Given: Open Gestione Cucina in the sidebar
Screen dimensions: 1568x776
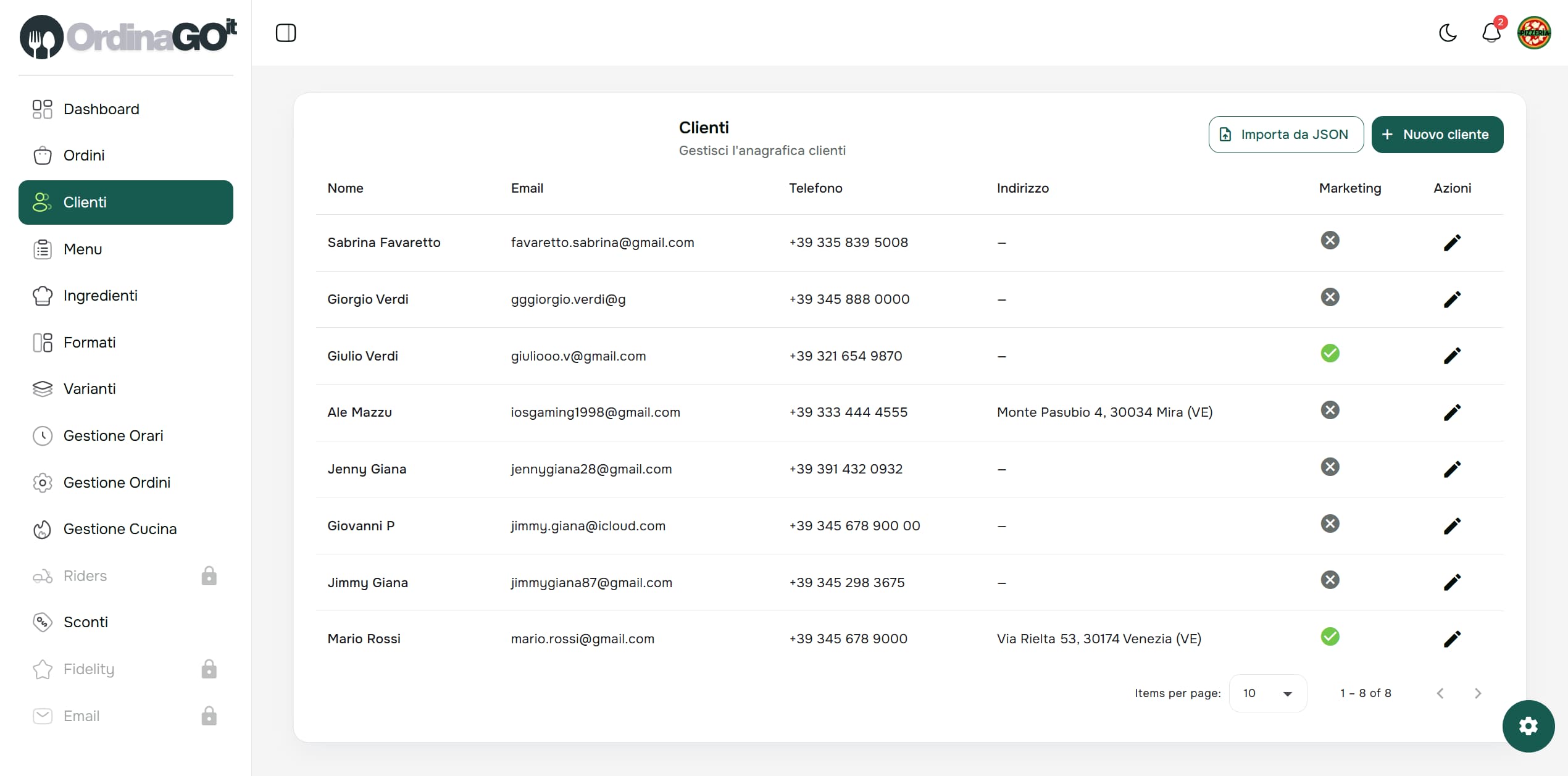Looking at the screenshot, I should 126,529.
